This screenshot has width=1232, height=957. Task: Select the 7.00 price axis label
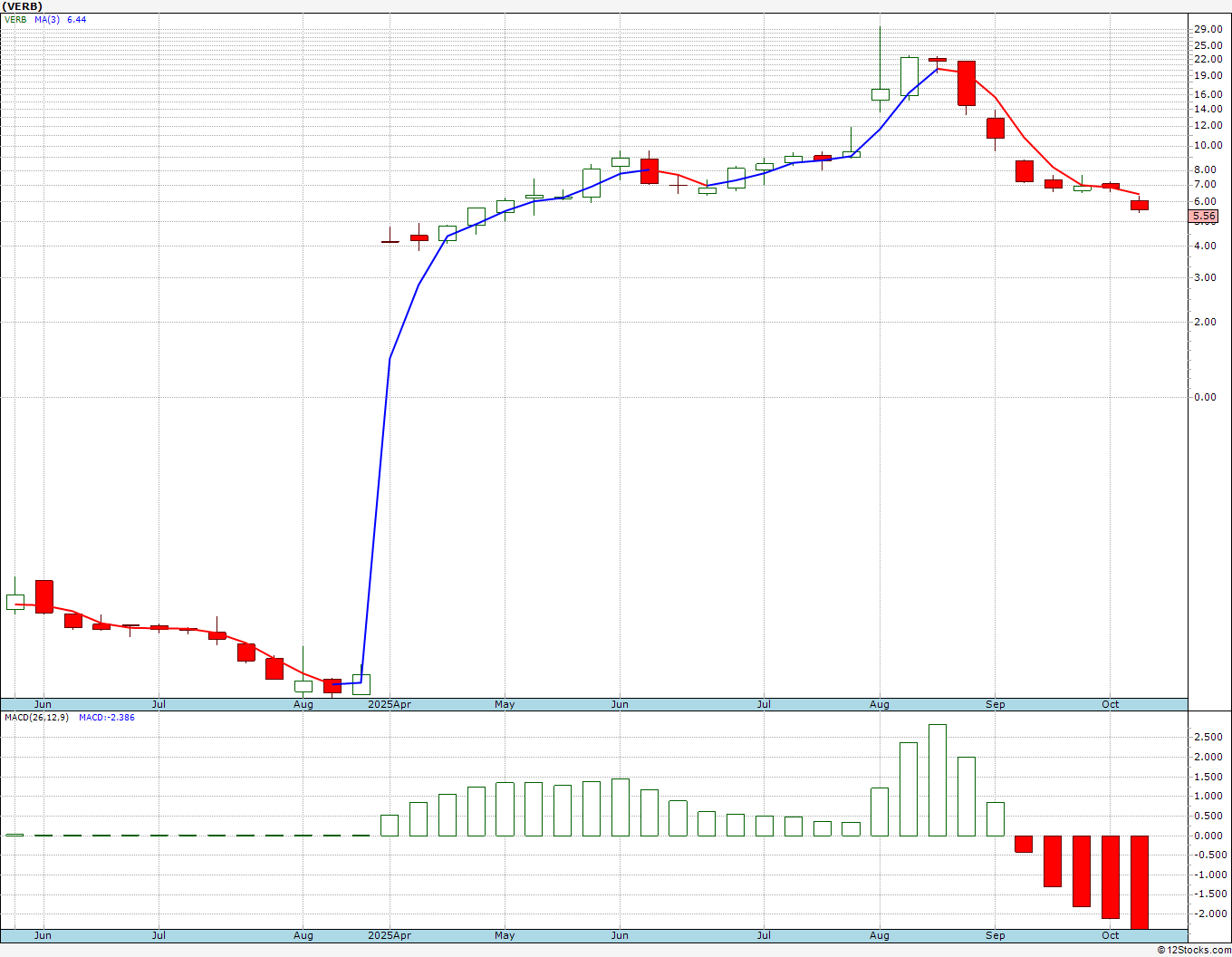click(1207, 184)
